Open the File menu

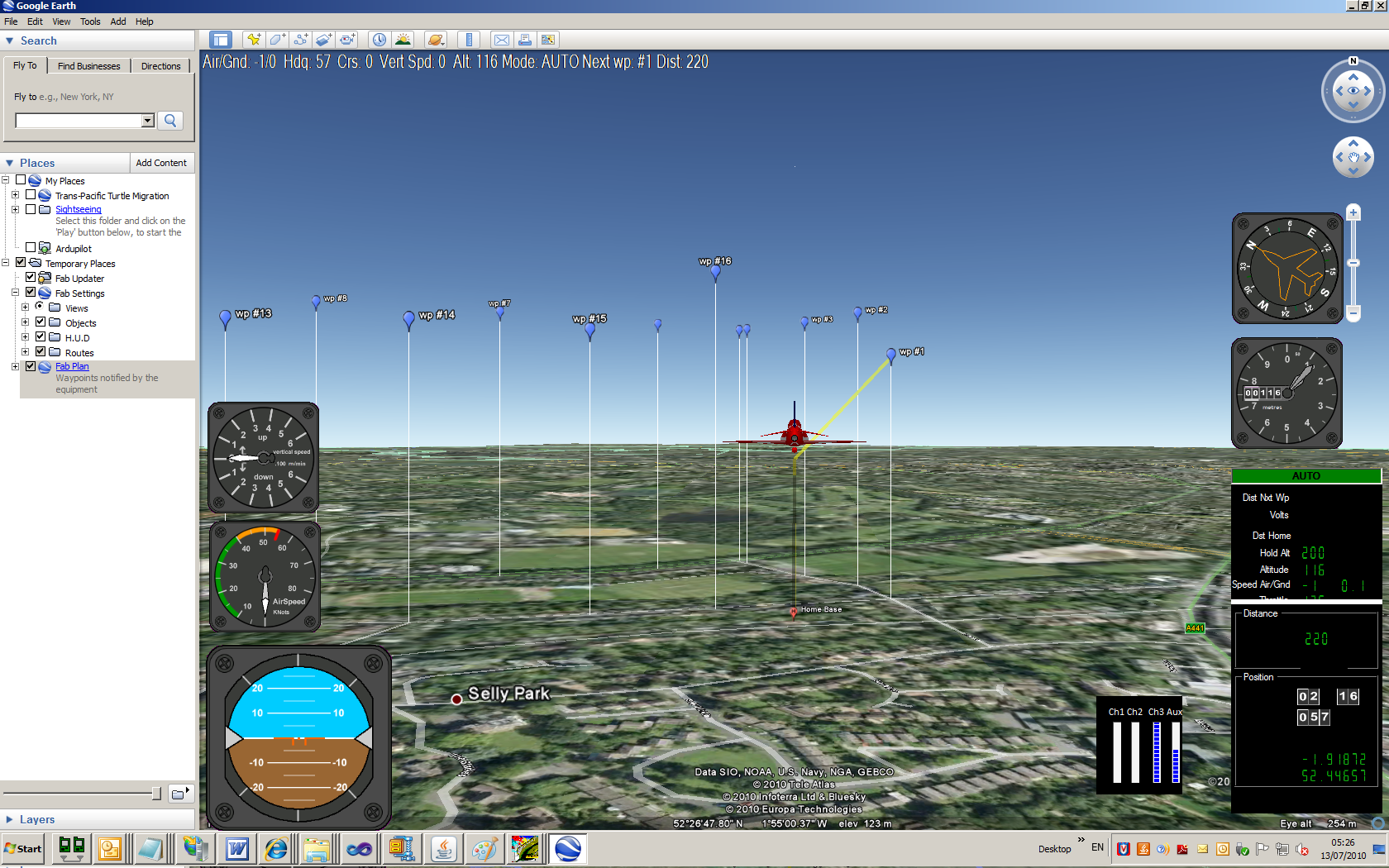tap(11, 21)
